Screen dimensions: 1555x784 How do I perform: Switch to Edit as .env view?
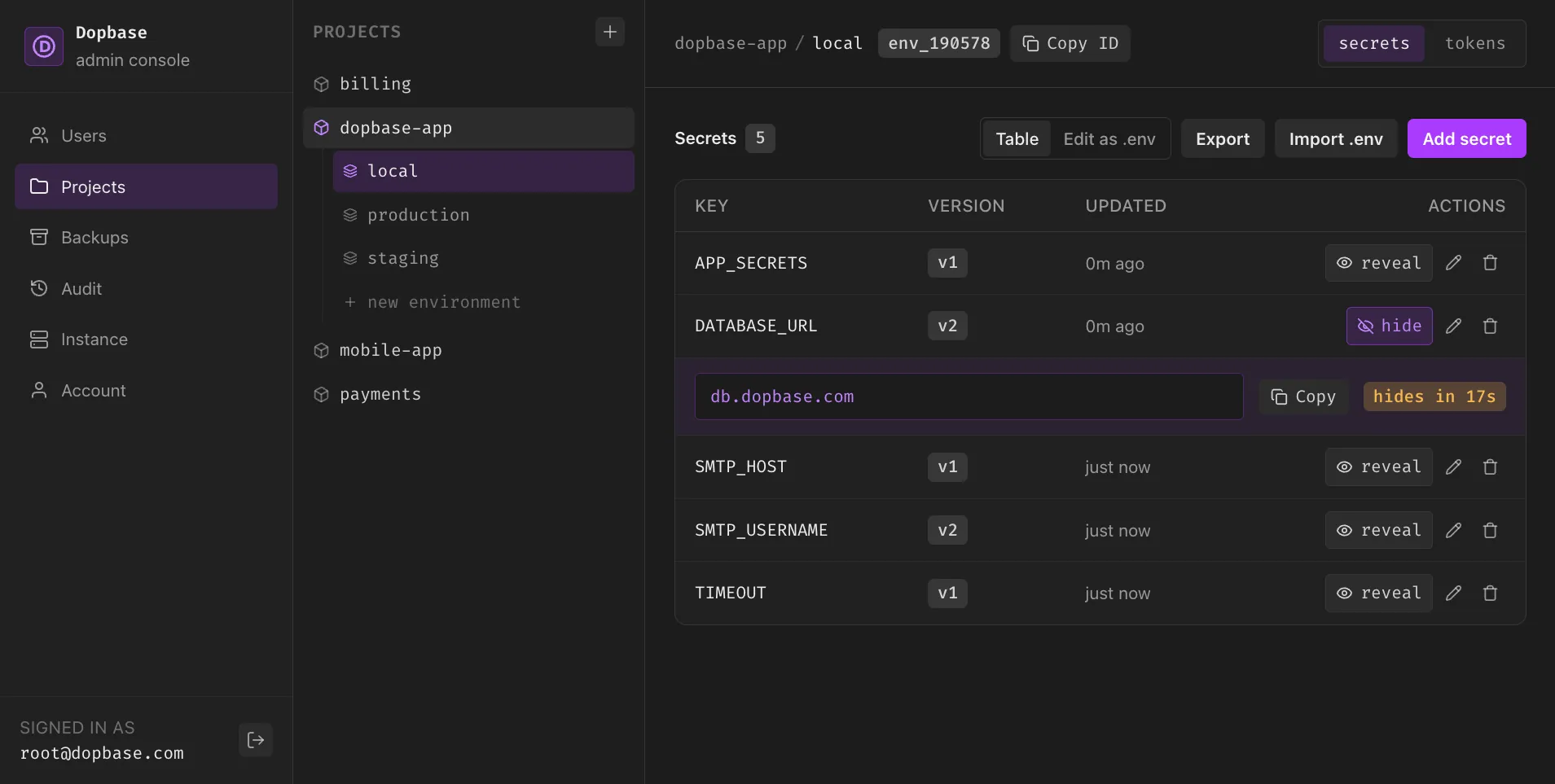[1109, 139]
